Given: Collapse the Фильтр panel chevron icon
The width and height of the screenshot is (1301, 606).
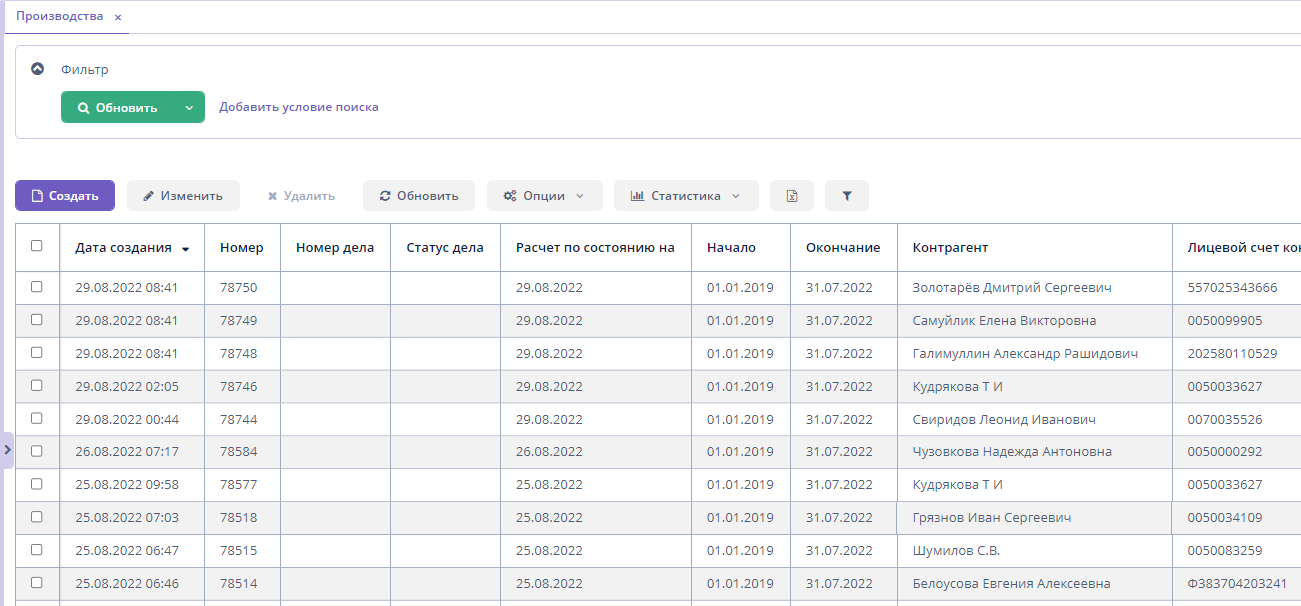Looking at the screenshot, I should (38, 69).
